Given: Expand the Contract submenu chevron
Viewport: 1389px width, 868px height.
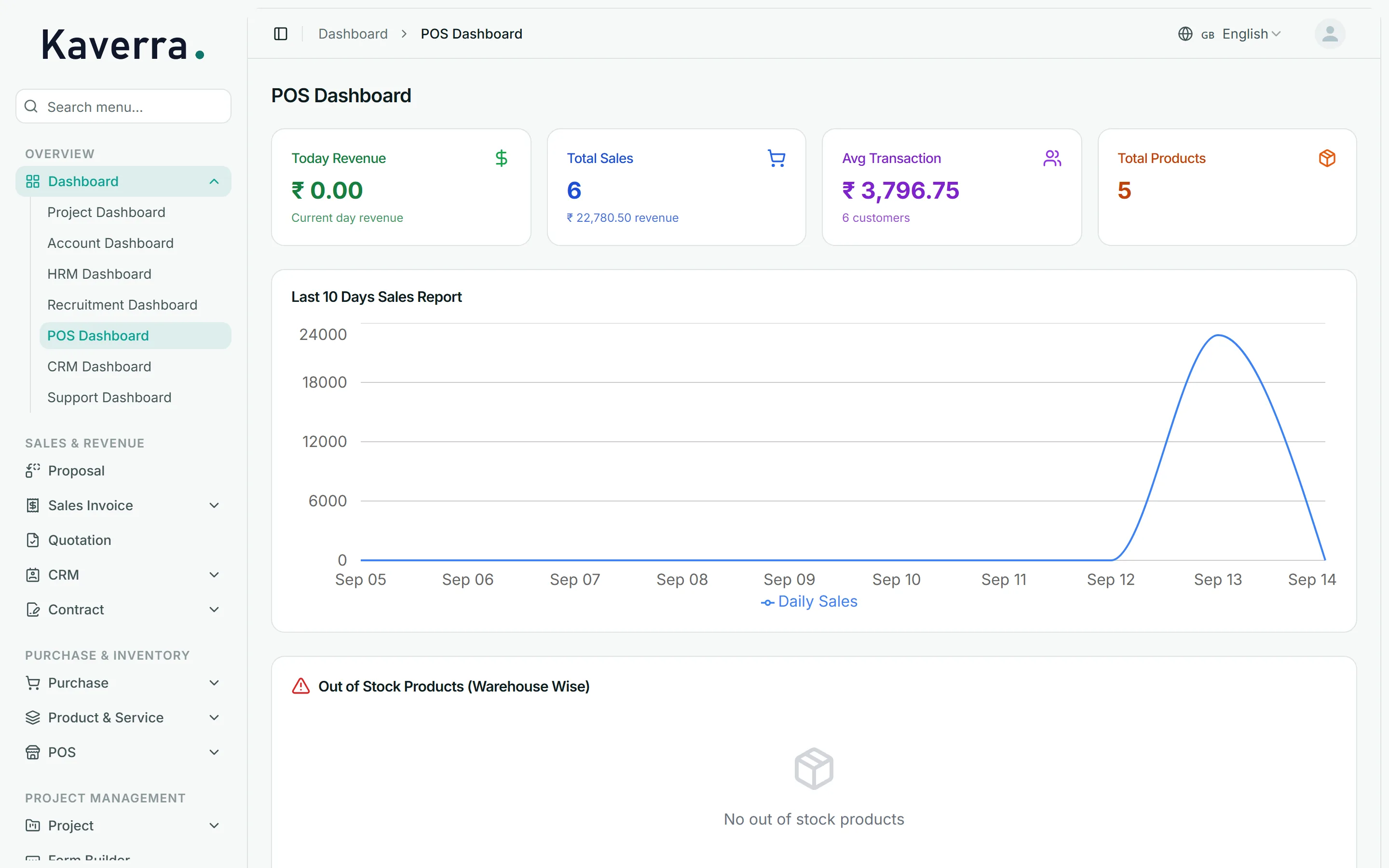Looking at the screenshot, I should 214,610.
